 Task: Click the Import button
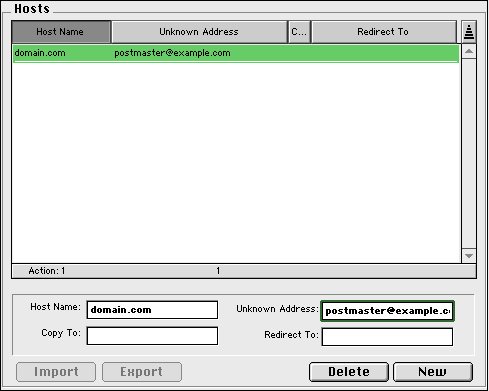[x=56, y=372]
